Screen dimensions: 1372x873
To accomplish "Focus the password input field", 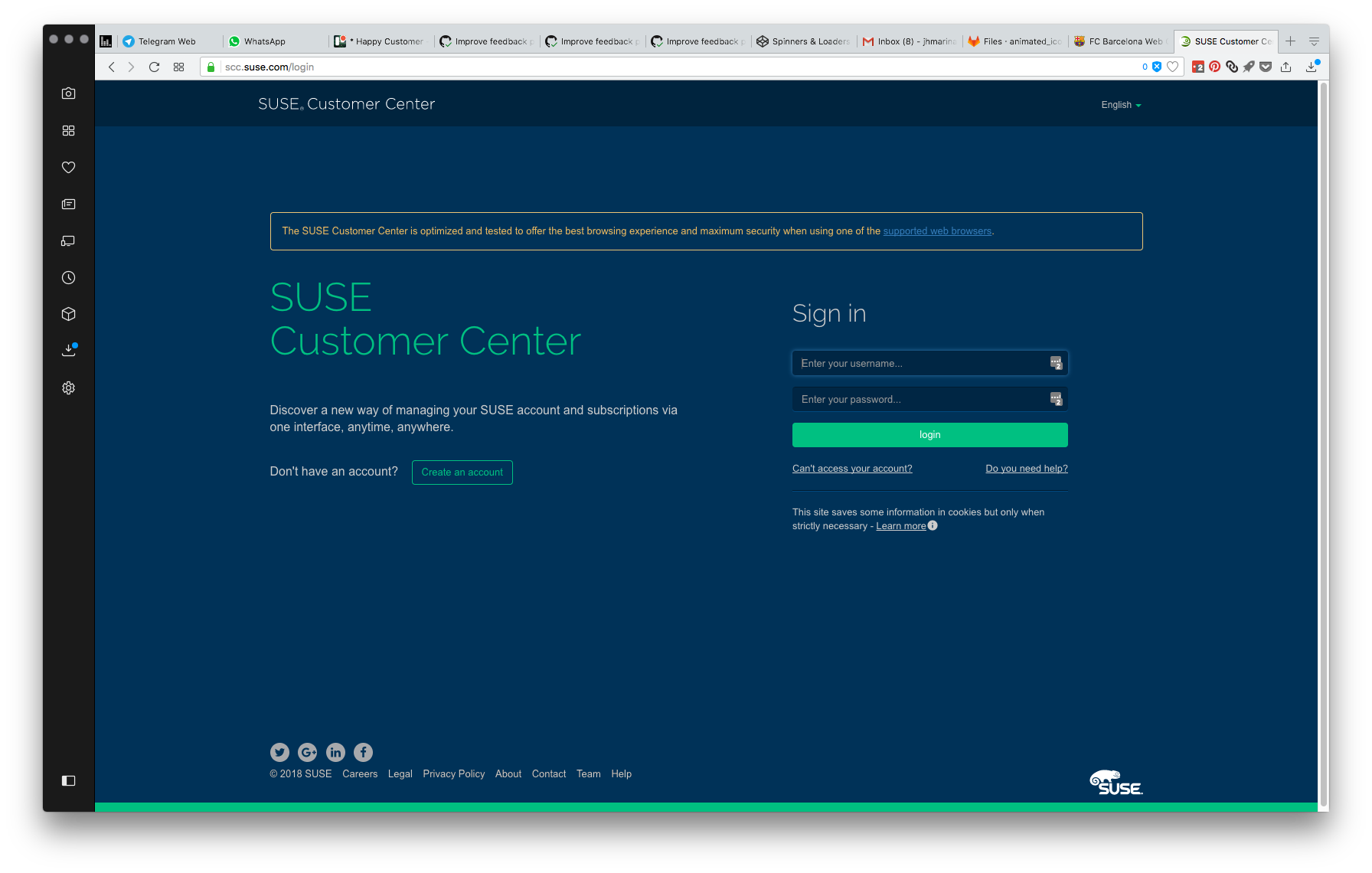I will coord(929,399).
